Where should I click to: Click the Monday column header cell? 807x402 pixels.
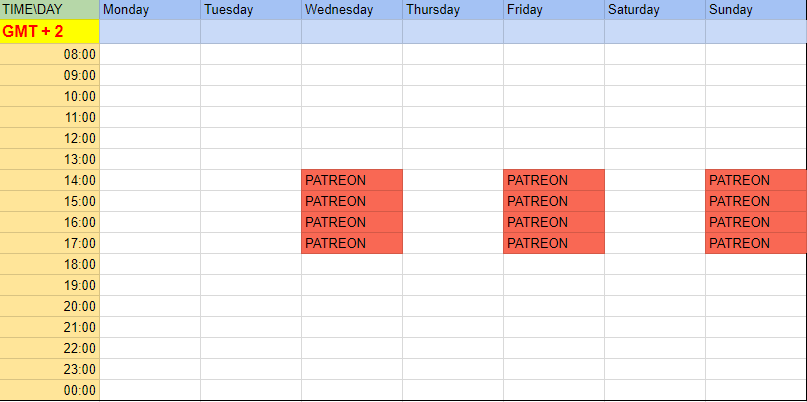tap(150, 10)
